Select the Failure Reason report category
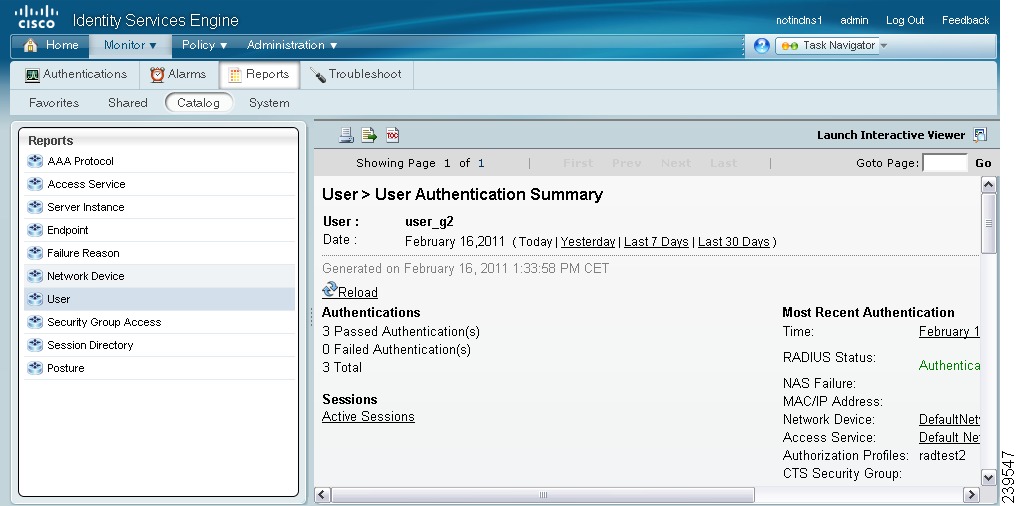The width and height of the screenshot is (1020, 506). pos(160,253)
